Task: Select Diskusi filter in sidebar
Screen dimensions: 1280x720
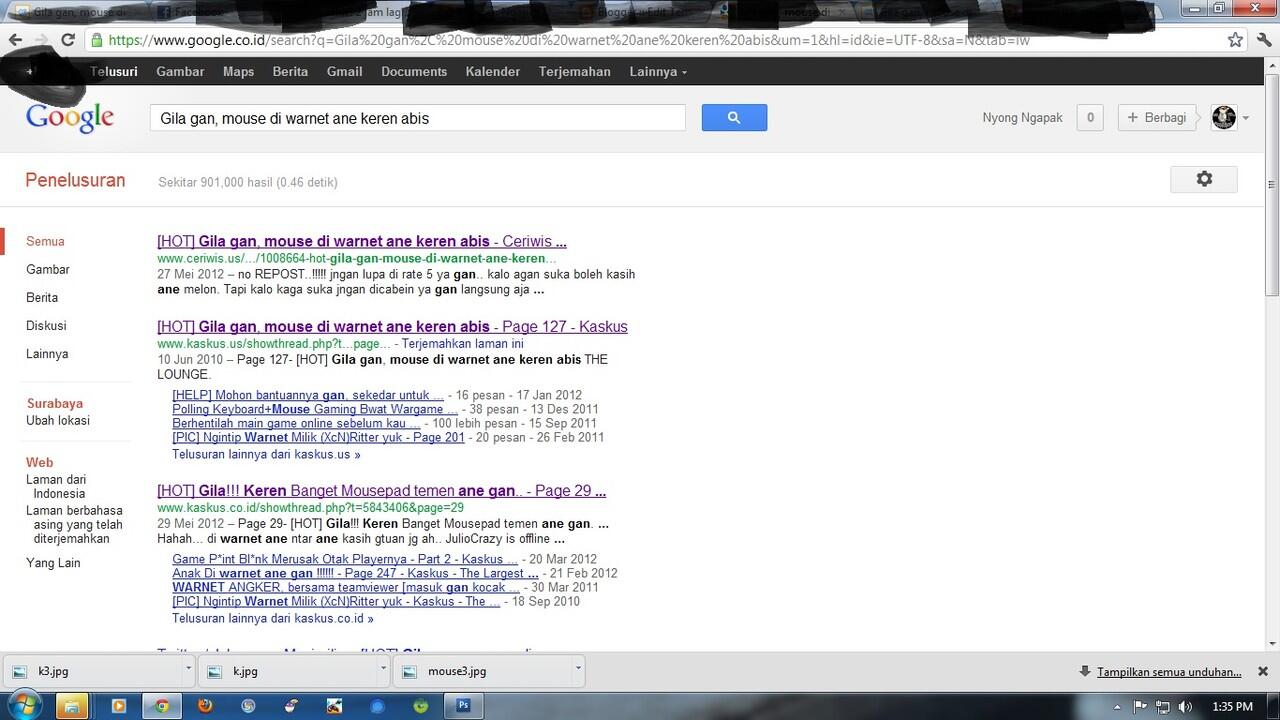Action: coord(46,325)
